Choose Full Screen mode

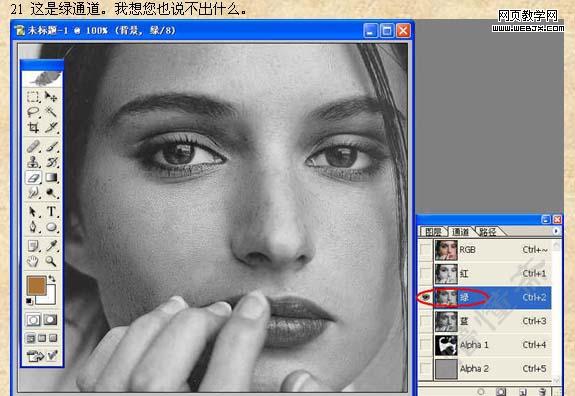pyautogui.click(x=53, y=338)
